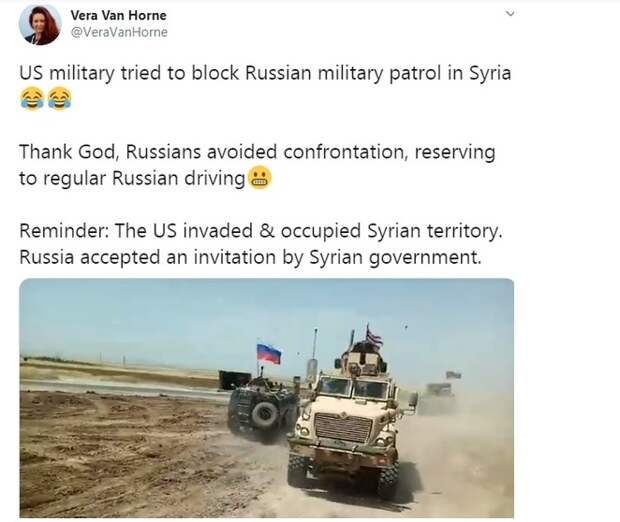
Task: Play the military convoy video thumbnail
Action: (x=267, y=398)
